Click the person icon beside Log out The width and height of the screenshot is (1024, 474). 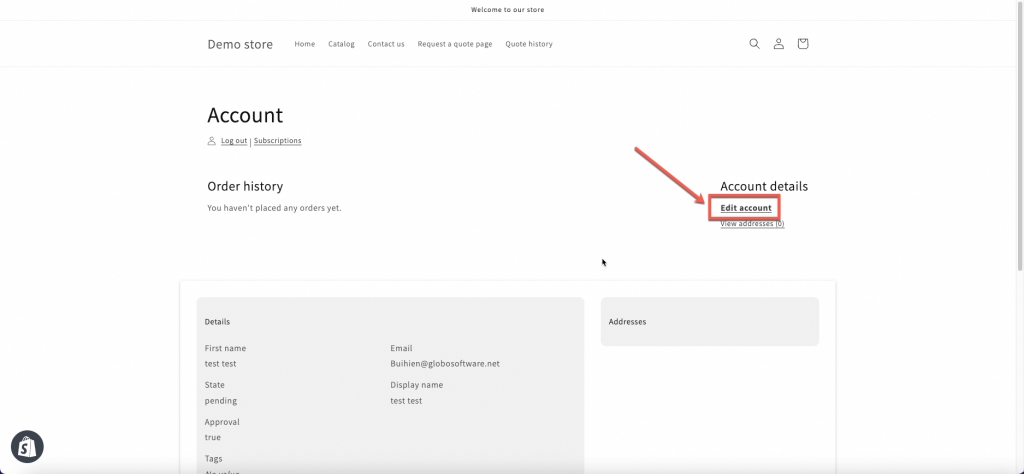211,141
